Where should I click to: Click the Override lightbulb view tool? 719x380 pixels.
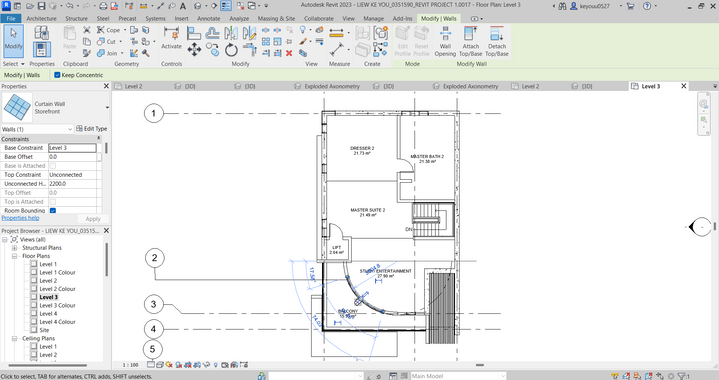(303, 30)
